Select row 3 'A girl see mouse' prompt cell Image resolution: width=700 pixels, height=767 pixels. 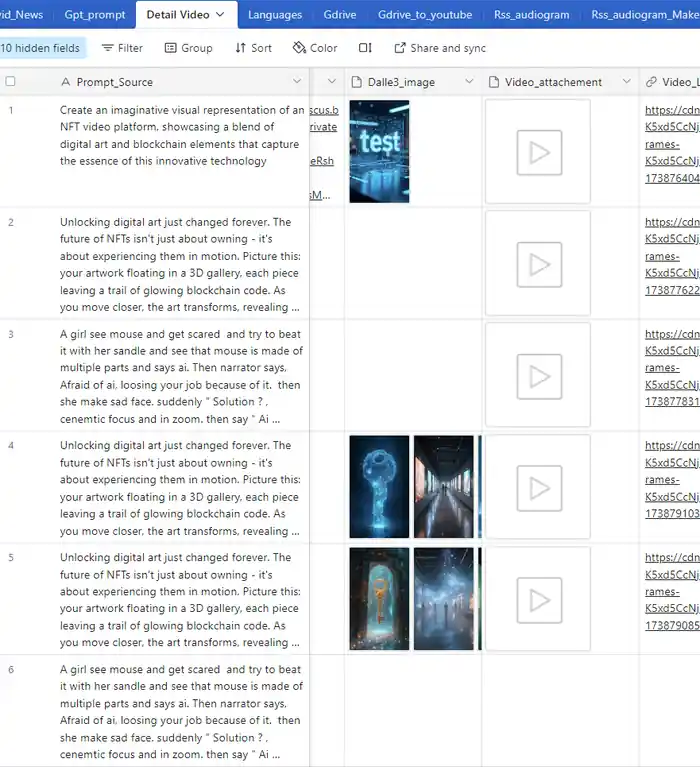point(181,376)
